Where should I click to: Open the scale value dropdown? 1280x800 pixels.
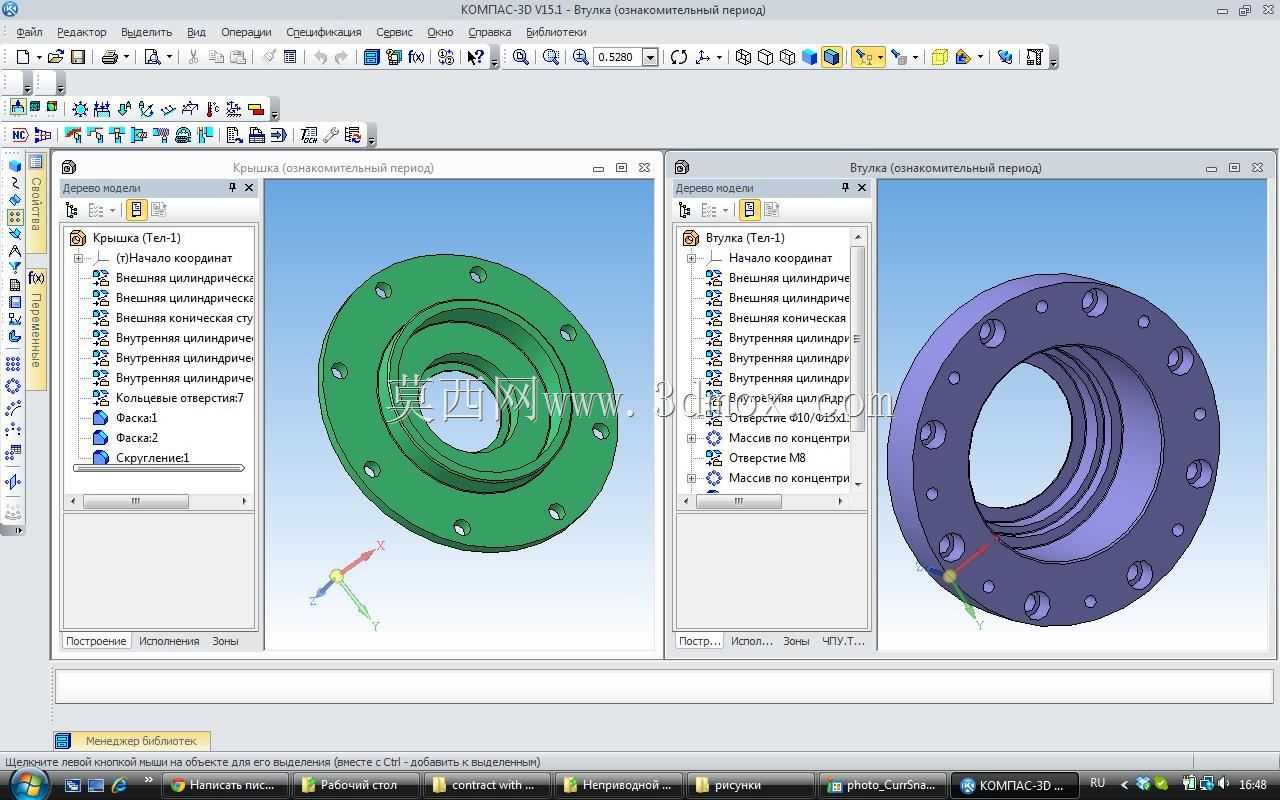[650, 57]
